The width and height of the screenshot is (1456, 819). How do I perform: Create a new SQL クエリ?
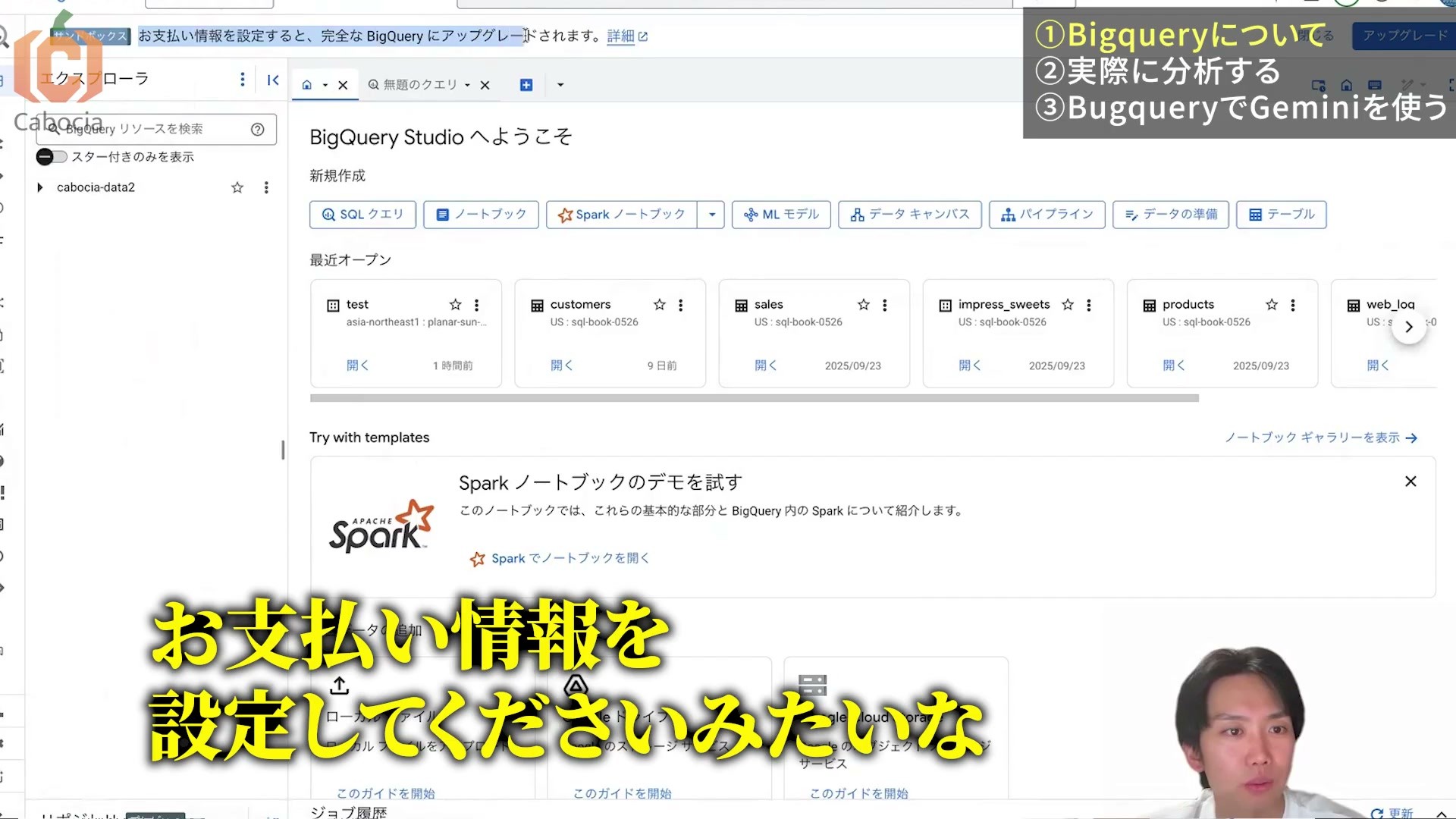click(363, 215)
